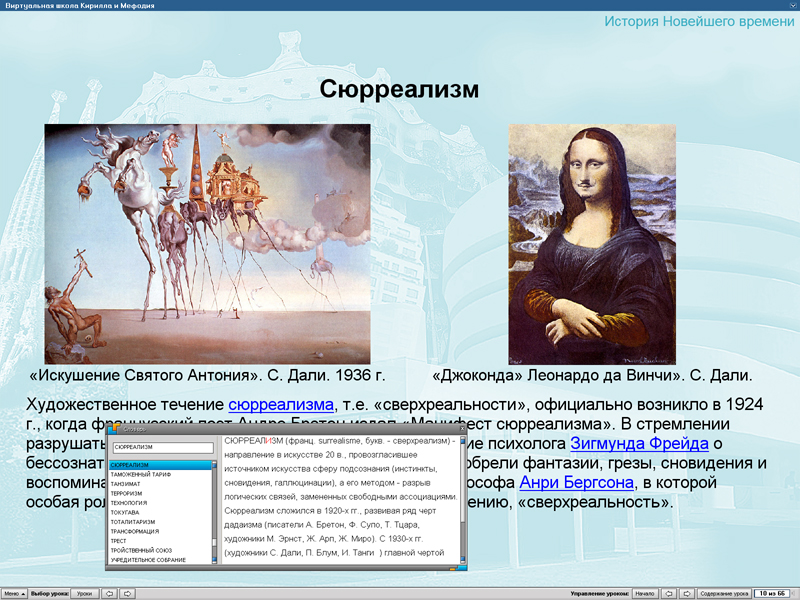Click back page arrow next to Начало
Image resolution: width=800 pixels, height=600 pixels.
click(670, 593)
